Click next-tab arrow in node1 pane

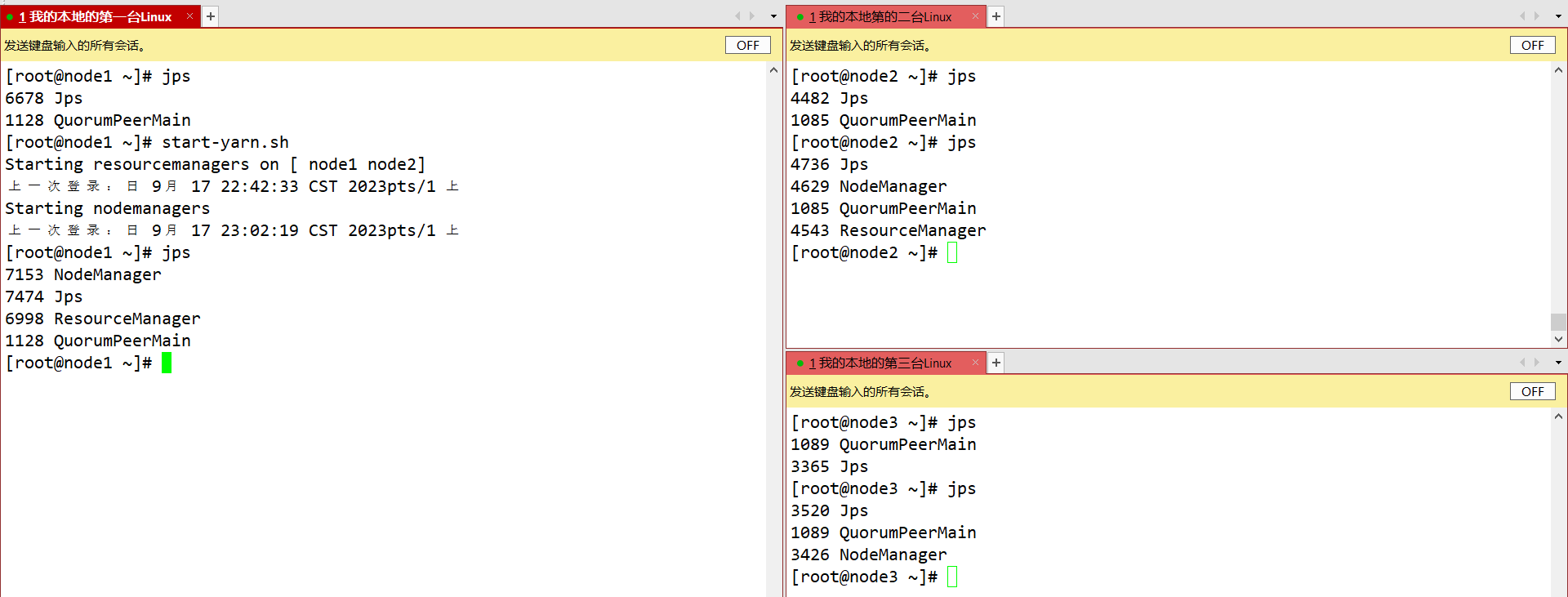[752, 16]
